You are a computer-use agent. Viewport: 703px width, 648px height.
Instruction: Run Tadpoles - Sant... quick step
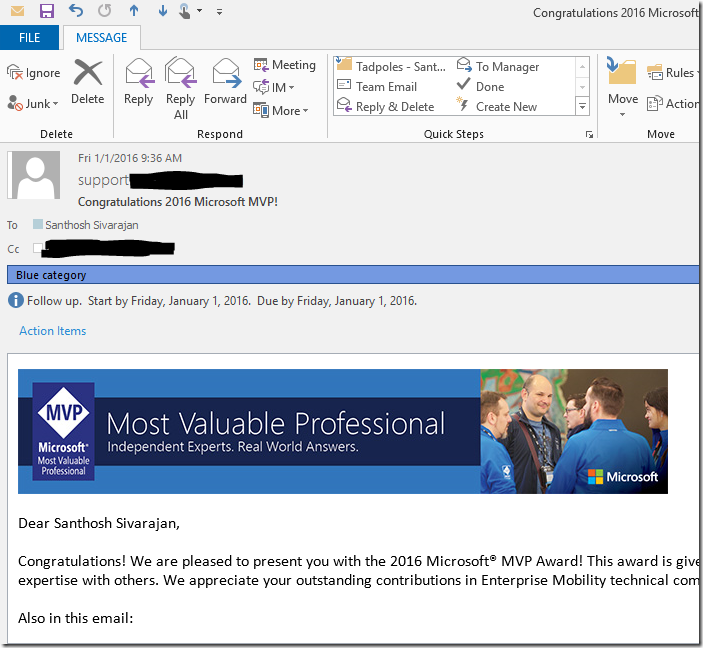(391, 66)
